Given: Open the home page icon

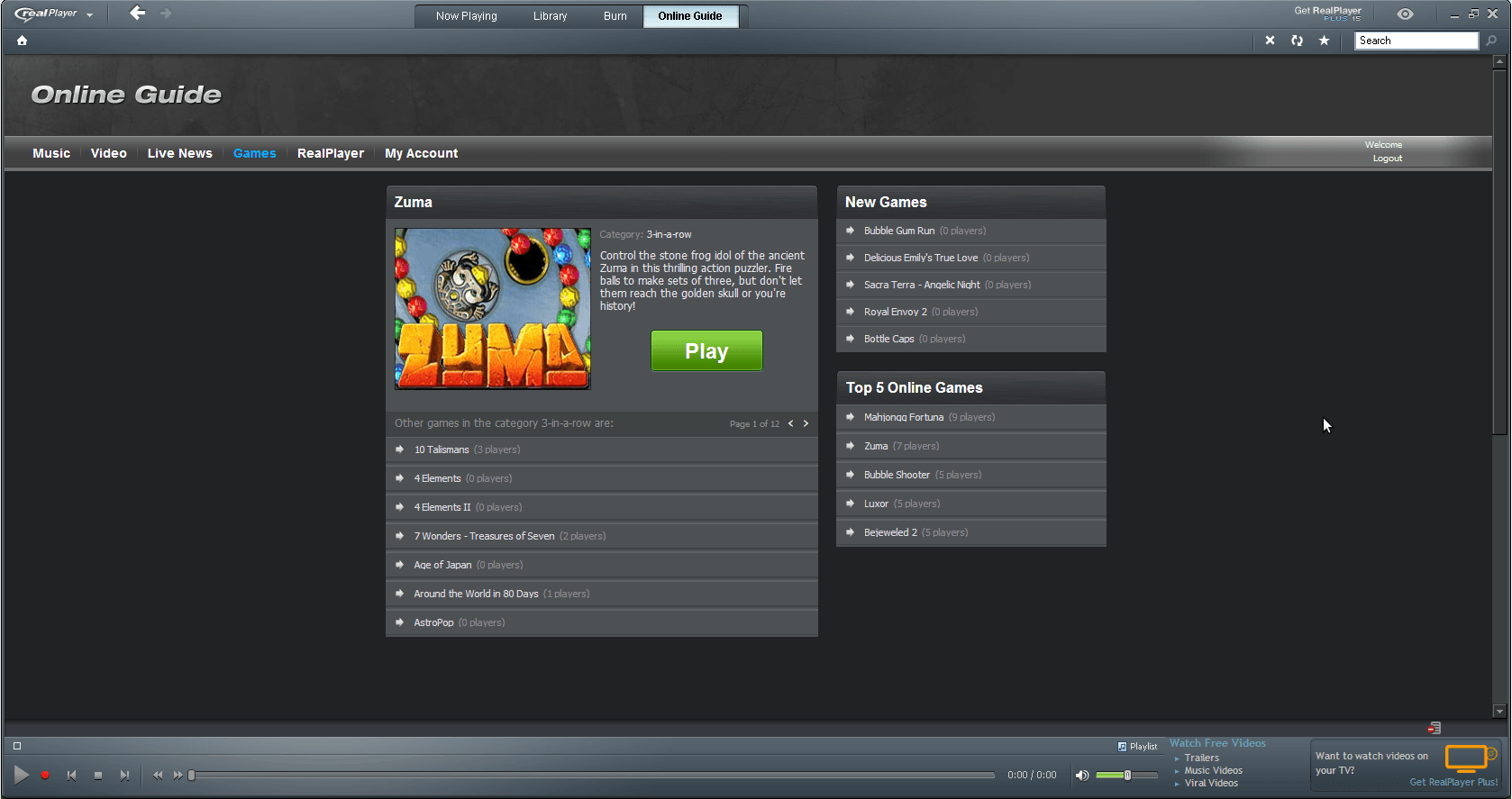Looking at the screenshot, I should click(x=22, y=41).
